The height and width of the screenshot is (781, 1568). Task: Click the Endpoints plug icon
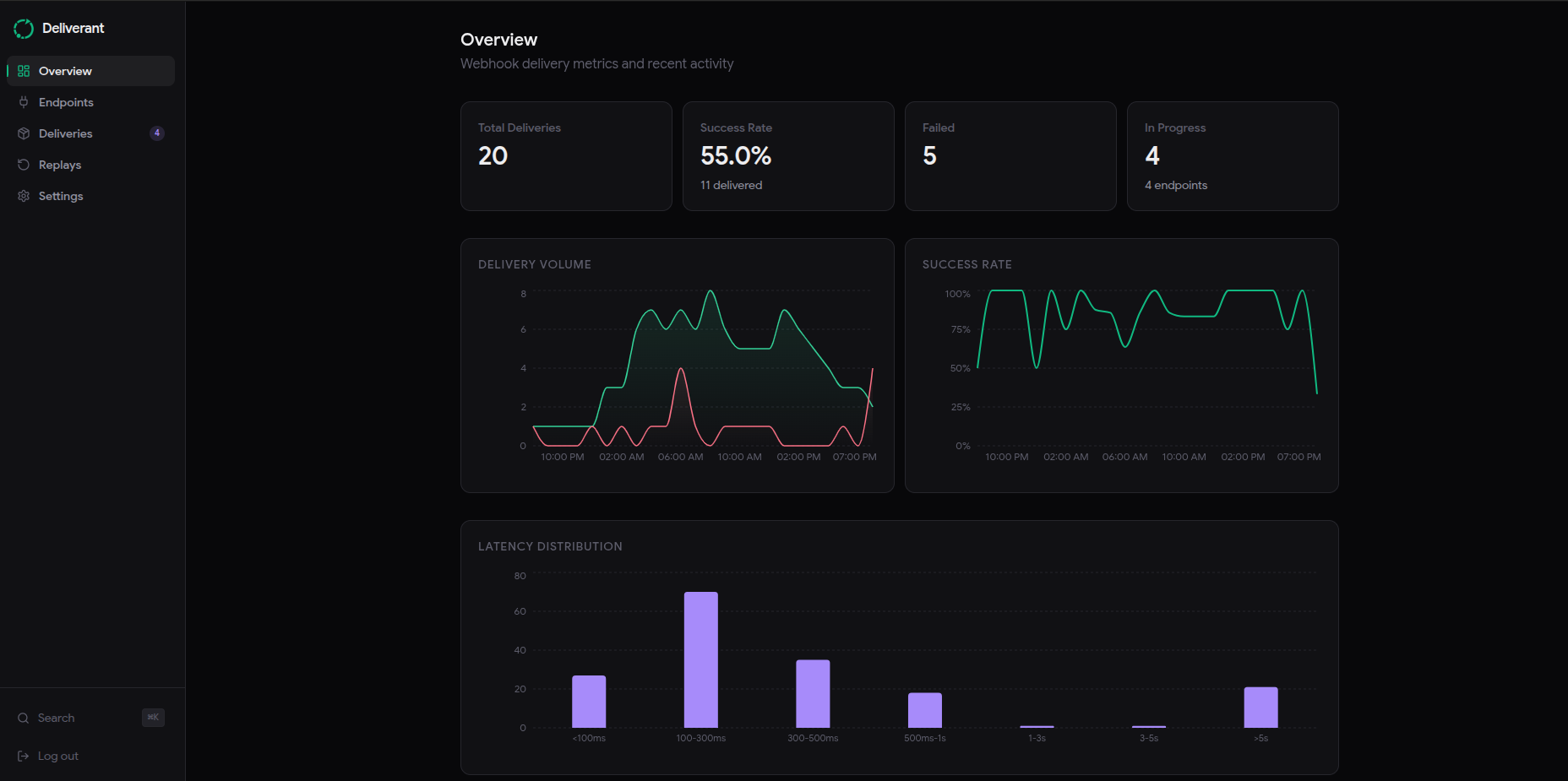tap(24, 102)
